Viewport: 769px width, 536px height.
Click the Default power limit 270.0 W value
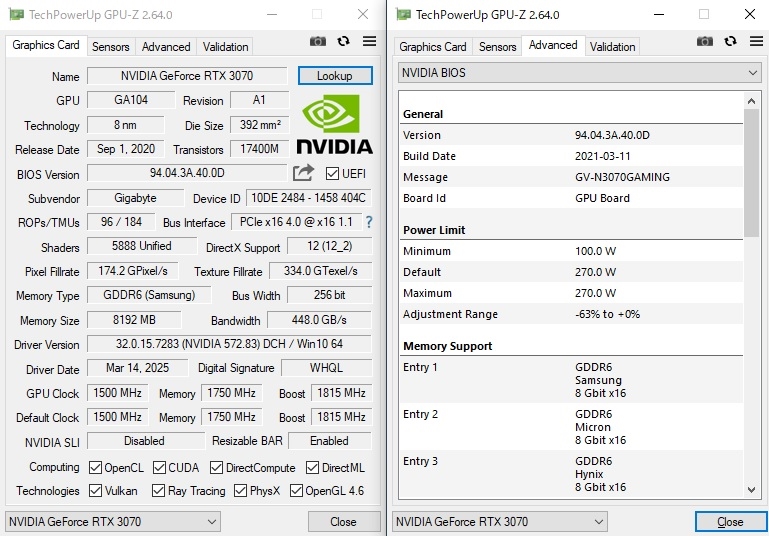click(595, 272)
